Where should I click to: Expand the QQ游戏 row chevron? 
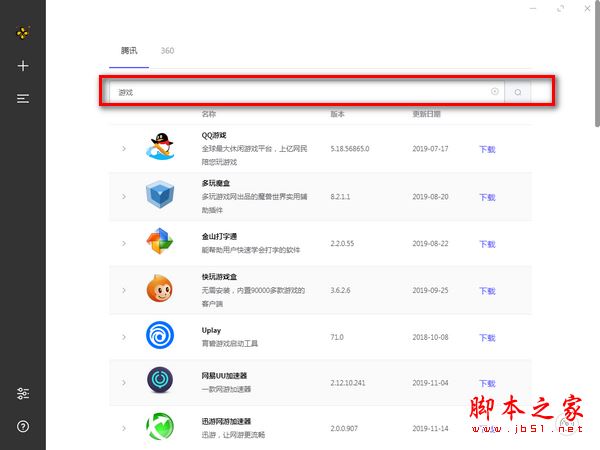tap(124, 148)
